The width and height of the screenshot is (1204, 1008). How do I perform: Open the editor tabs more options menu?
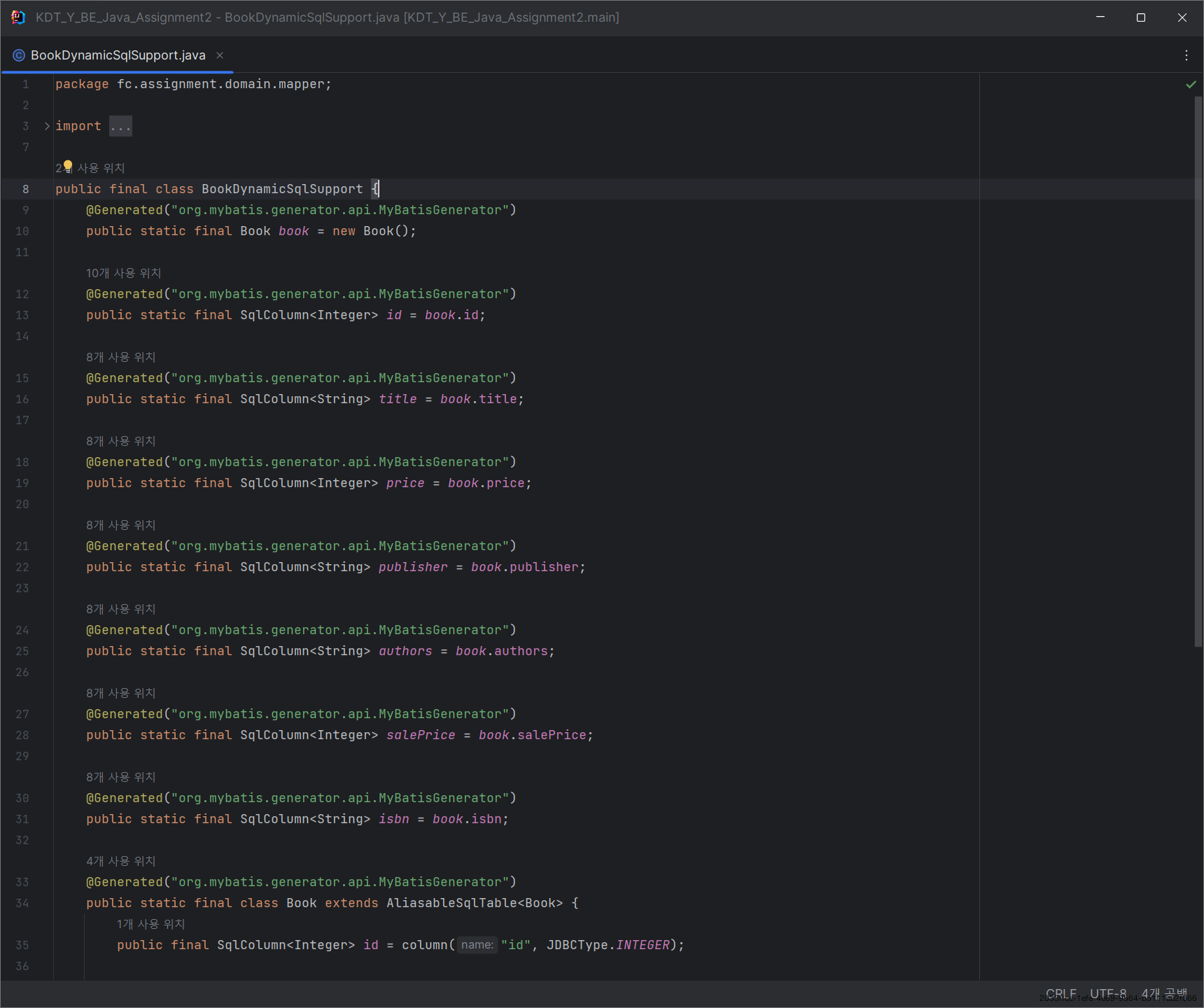tap(1186, 55)
